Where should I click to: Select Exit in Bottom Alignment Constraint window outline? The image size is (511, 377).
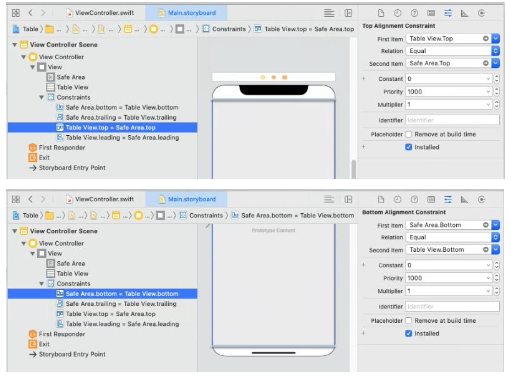tap(39, 344)
